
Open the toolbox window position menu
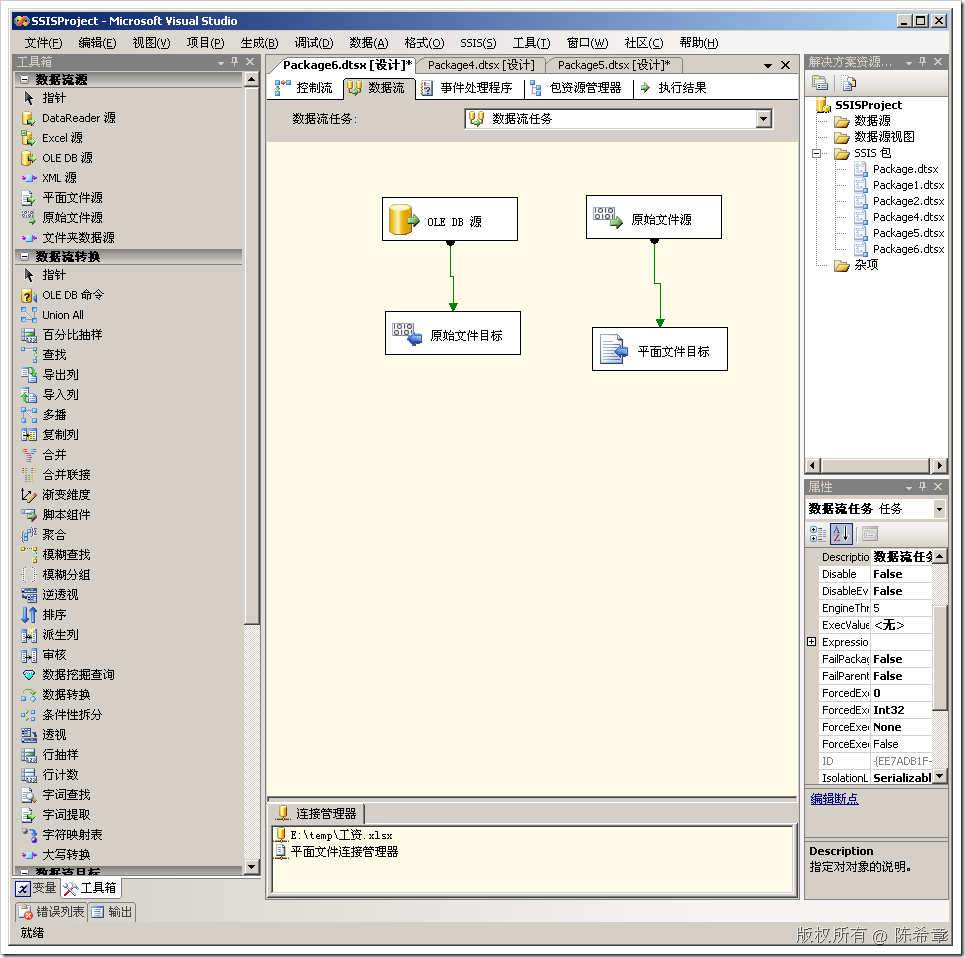coord(220,62)
